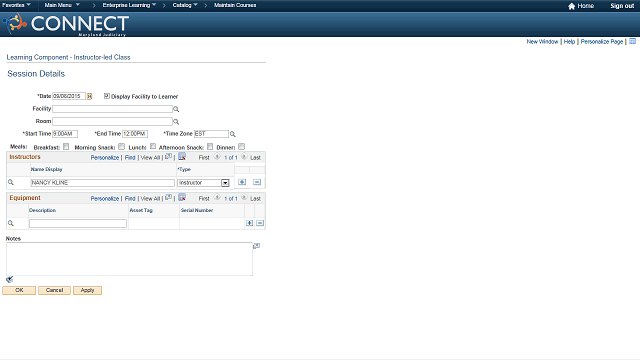Expand the Favorites menu
The image size is (640, 360).
[x=16, y=5]
